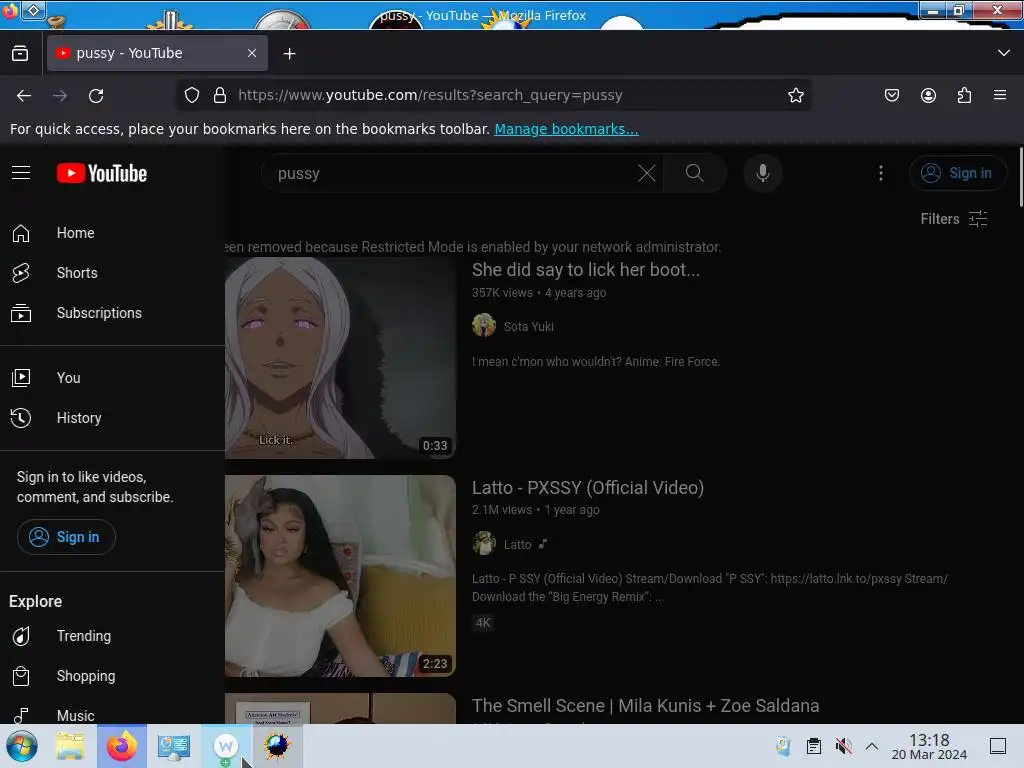The width and height of the screenshot is (1024, 768).
Task: Open Firefox application hamburger menu
Action: pos(1000,95)
